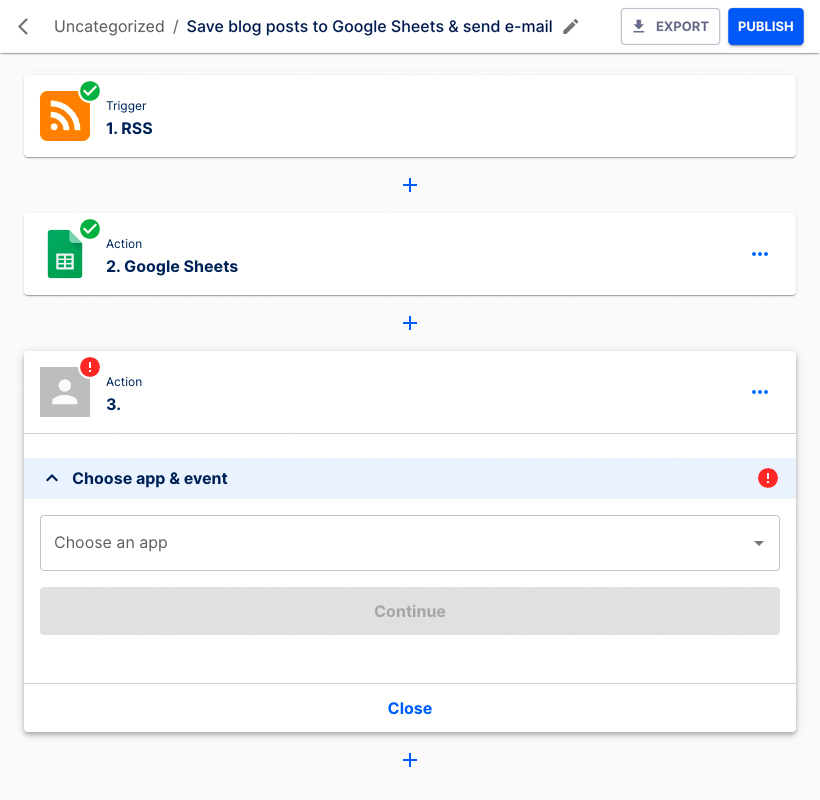The image size is (820, 800).
Task: Click the error indicator in Choose app & event header
Action: (x=768, y=478)
